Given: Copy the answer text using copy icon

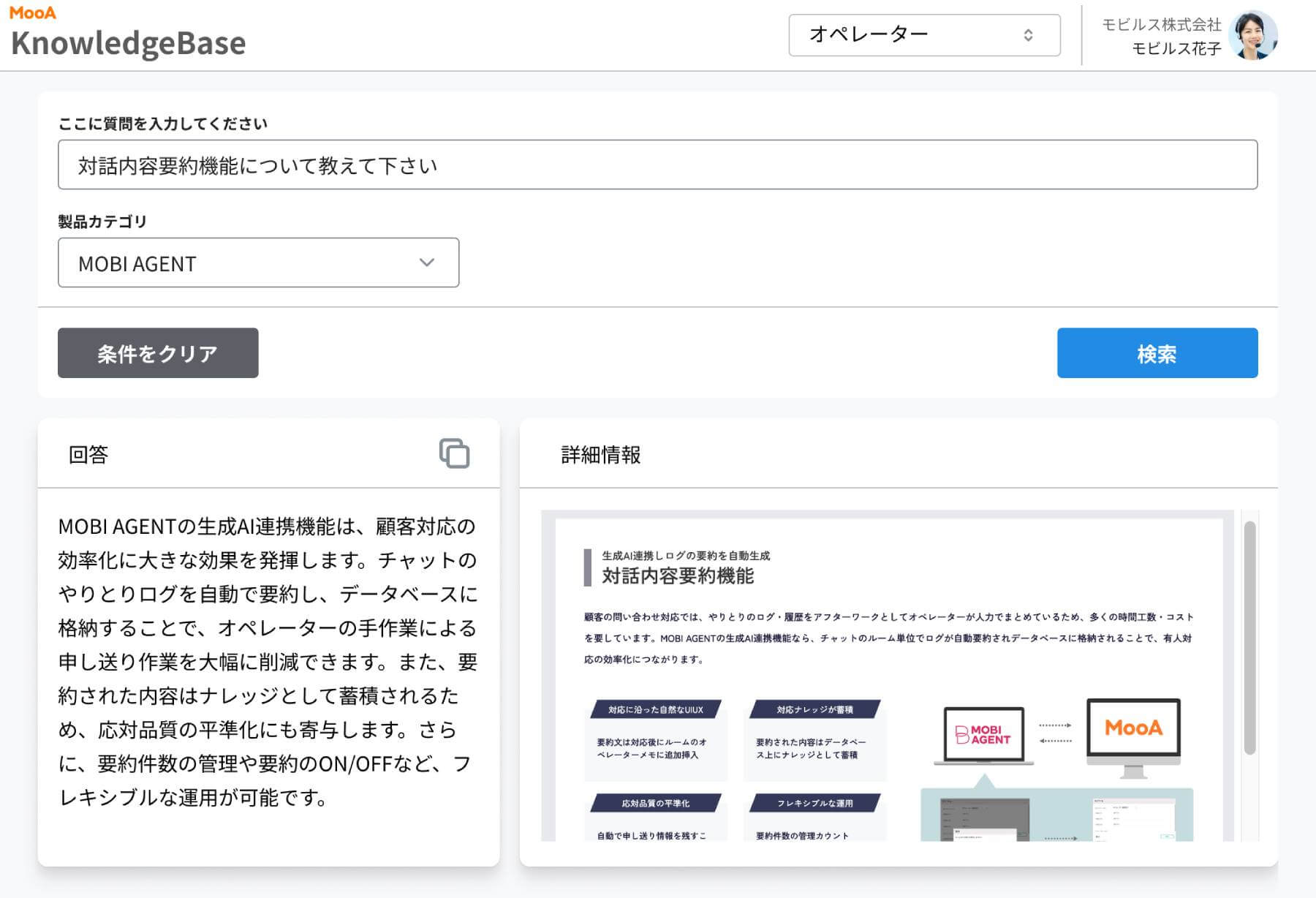Looking at the screenshot, I should 454,453.
